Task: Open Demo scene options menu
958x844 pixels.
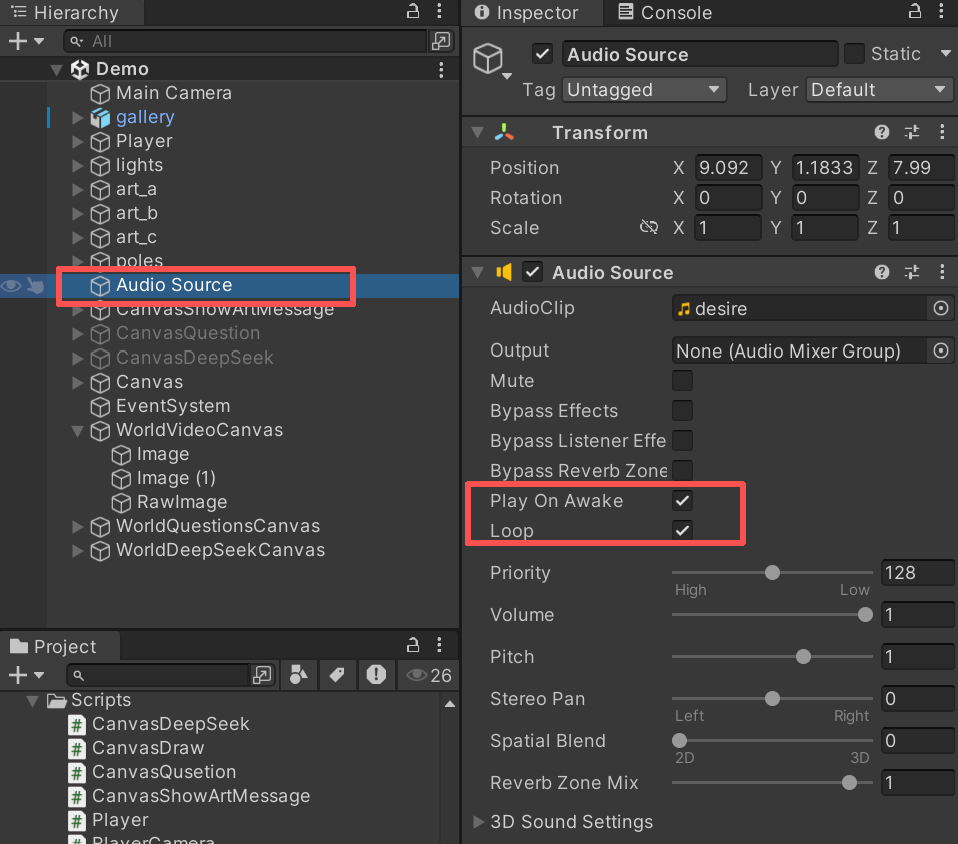Action: (x=441, y=70)
